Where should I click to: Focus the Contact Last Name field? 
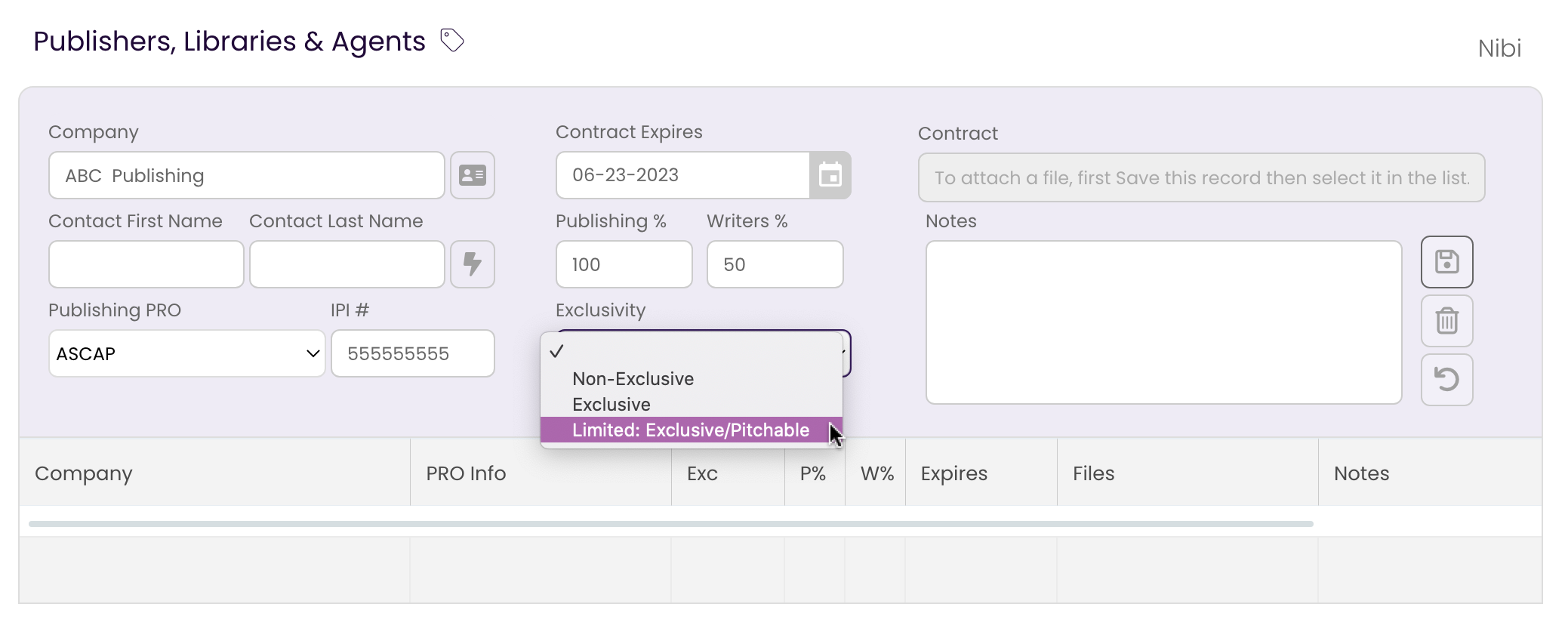[x=347, y=264]
